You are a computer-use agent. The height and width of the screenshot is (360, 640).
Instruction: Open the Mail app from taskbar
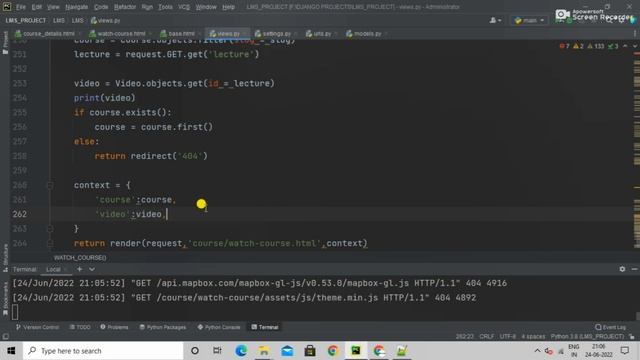click(x=287, y=351)
